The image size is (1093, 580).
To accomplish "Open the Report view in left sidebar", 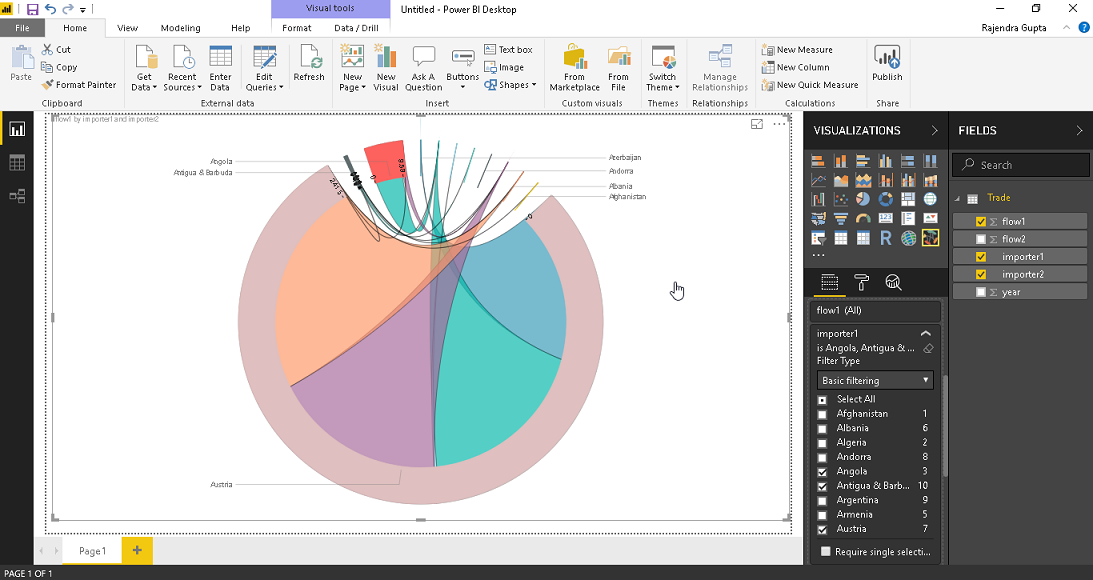I will coord(17,129).
